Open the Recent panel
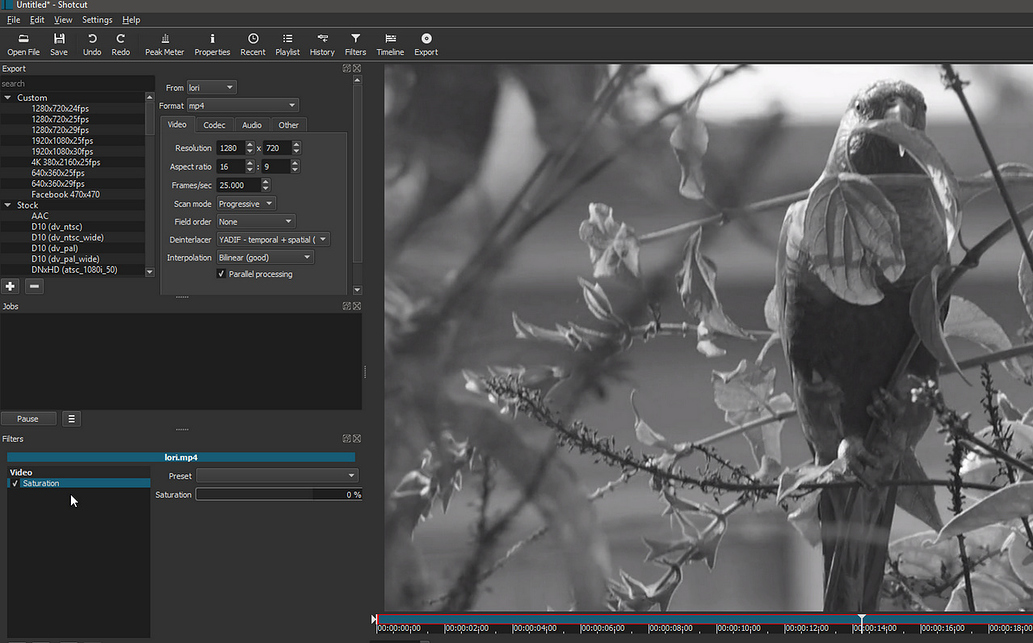Image resolution: width=1033 pixels, height=643 pixels. click(x=252, y=42)
